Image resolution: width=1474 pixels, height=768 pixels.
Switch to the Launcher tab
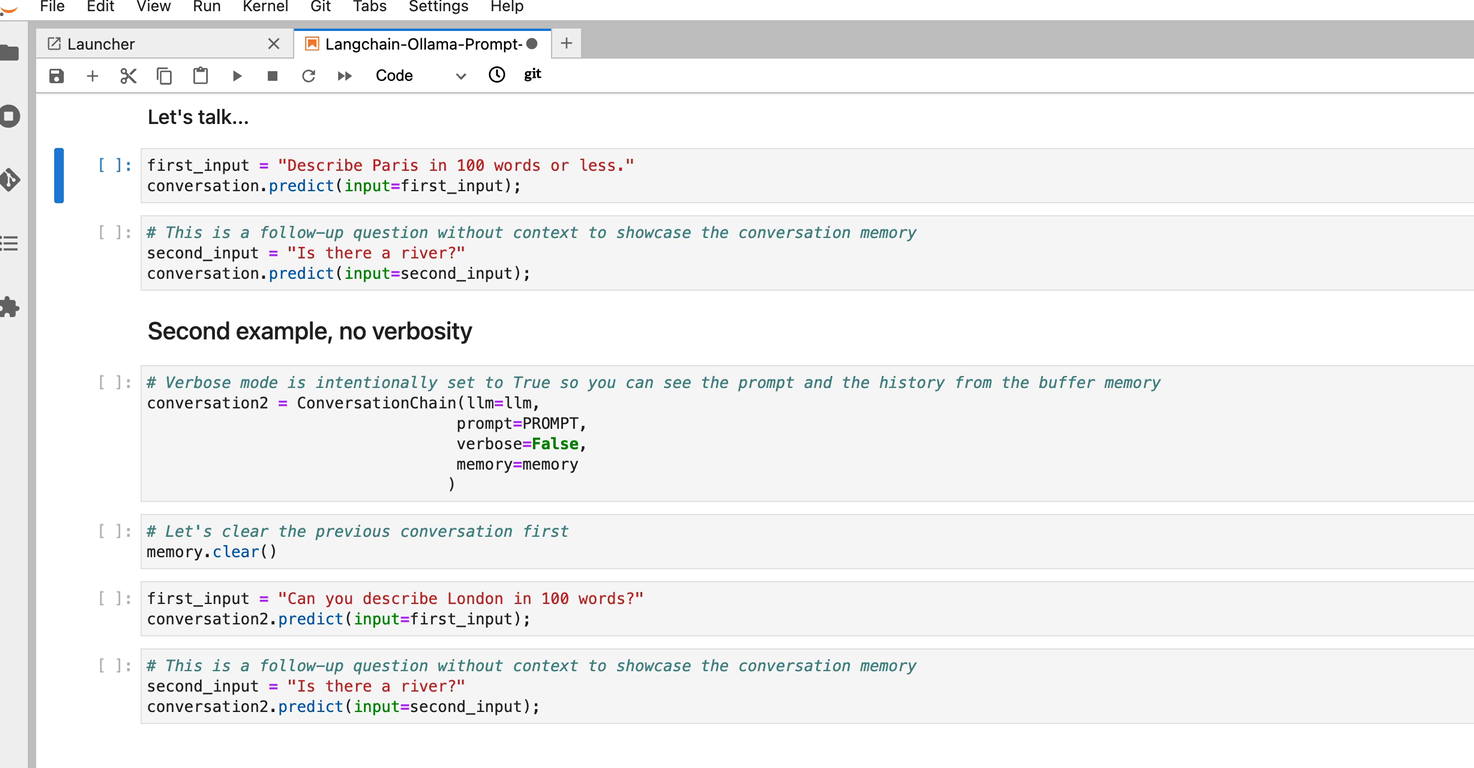[165, 44]
